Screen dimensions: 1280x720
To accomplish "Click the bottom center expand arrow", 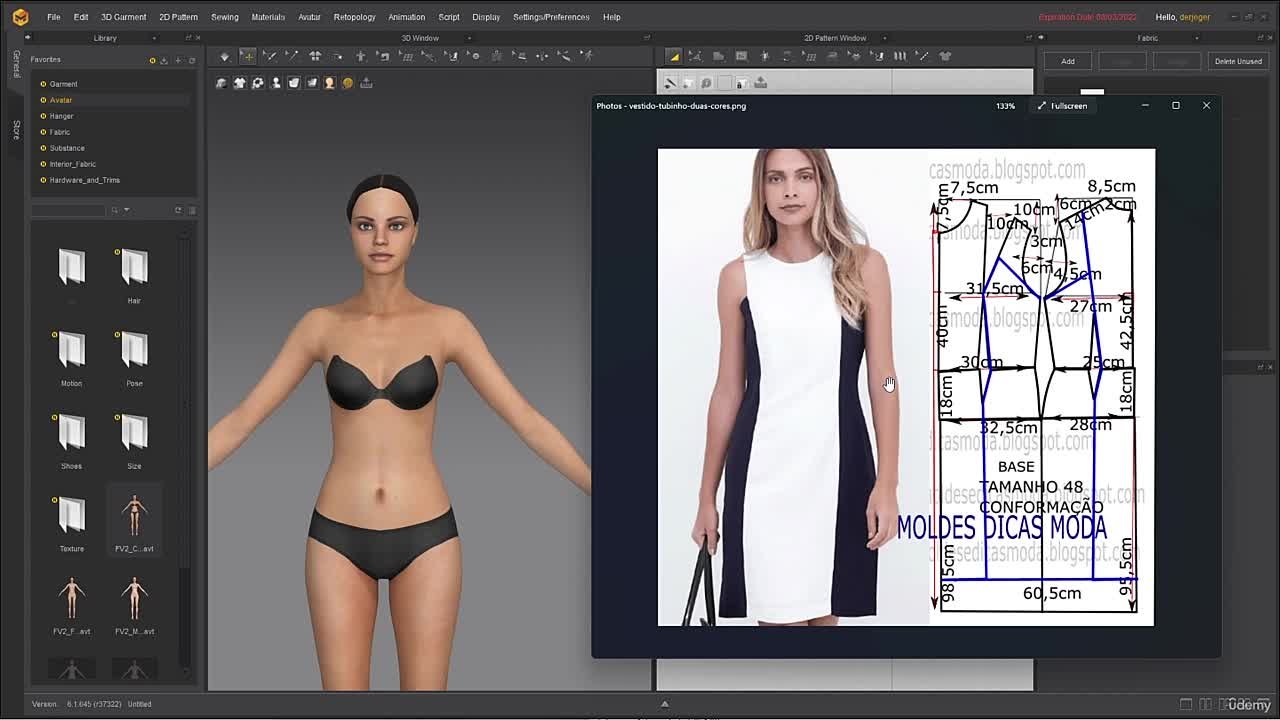I will (664, 704).
